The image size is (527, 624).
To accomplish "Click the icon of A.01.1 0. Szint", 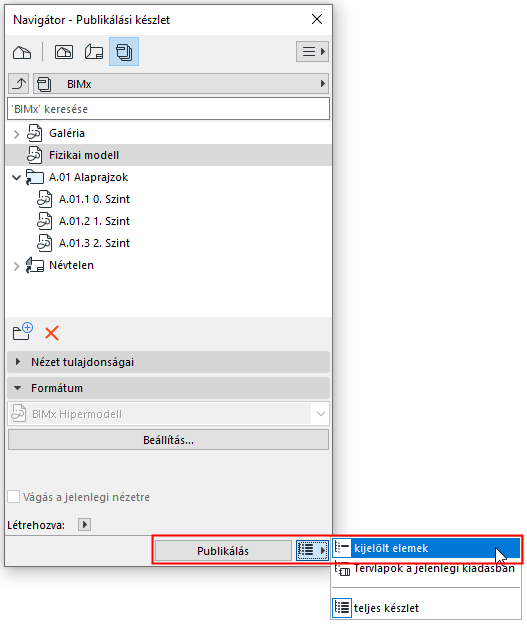I will tap(45, 199).
